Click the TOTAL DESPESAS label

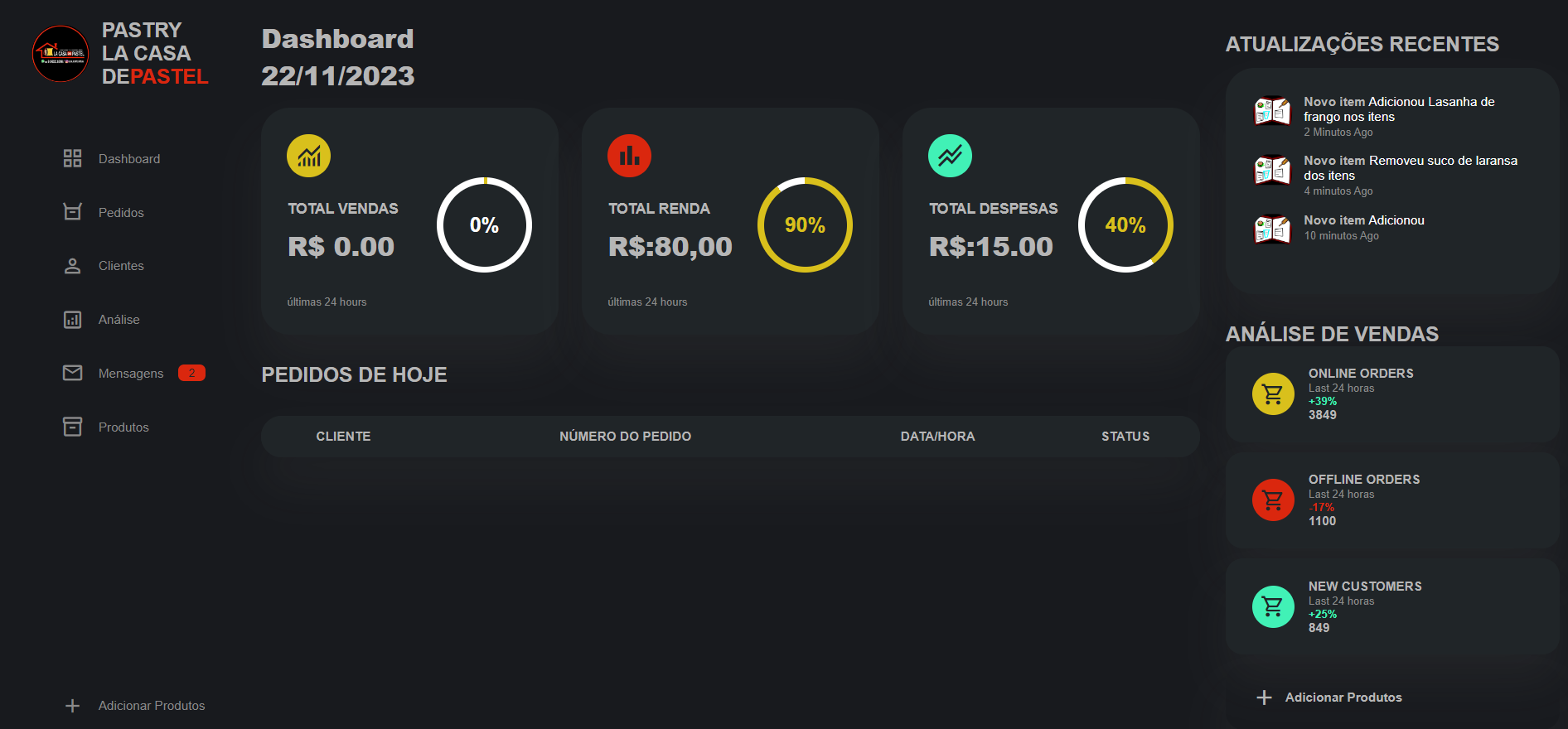pyautogui.click(x=994, y=209)
